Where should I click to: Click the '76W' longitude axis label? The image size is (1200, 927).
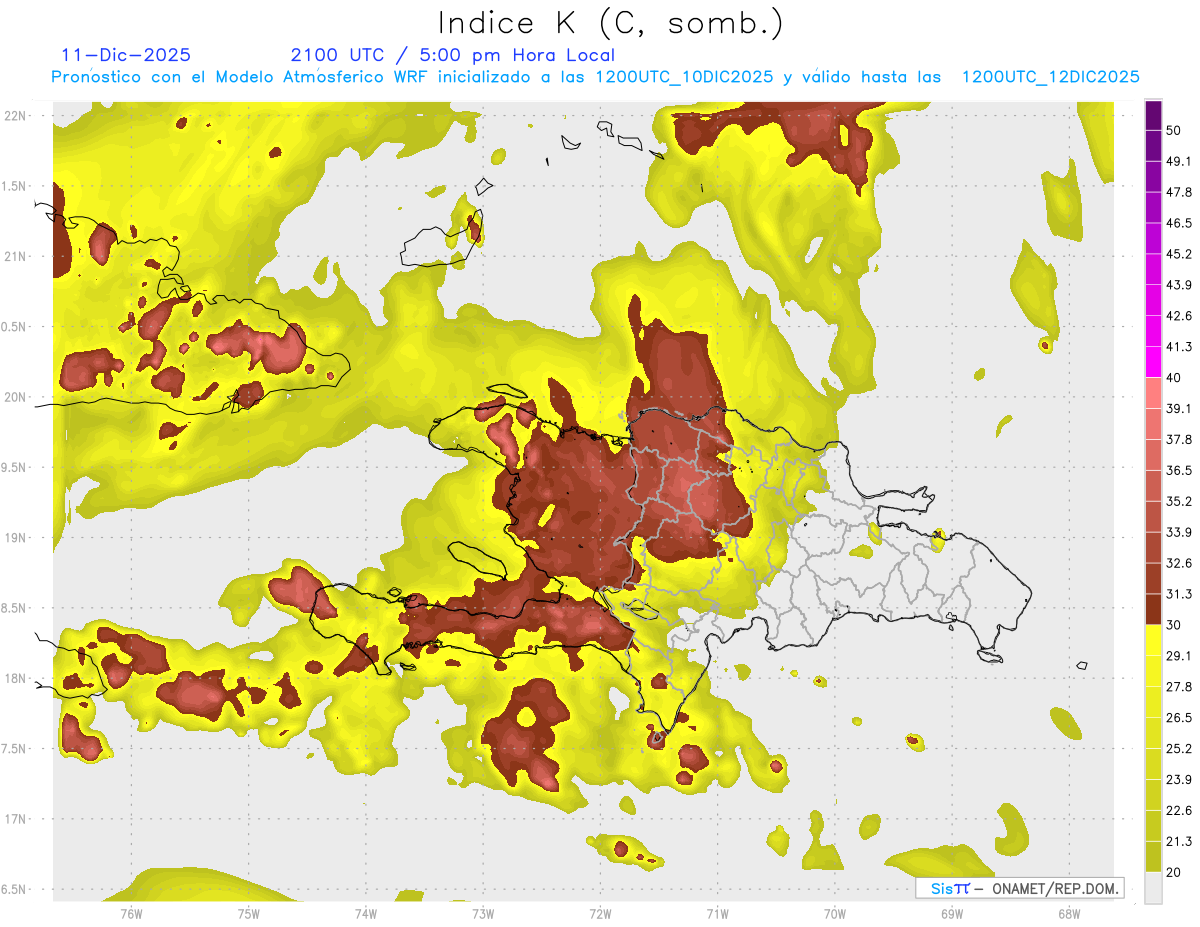tap(131, 914)
